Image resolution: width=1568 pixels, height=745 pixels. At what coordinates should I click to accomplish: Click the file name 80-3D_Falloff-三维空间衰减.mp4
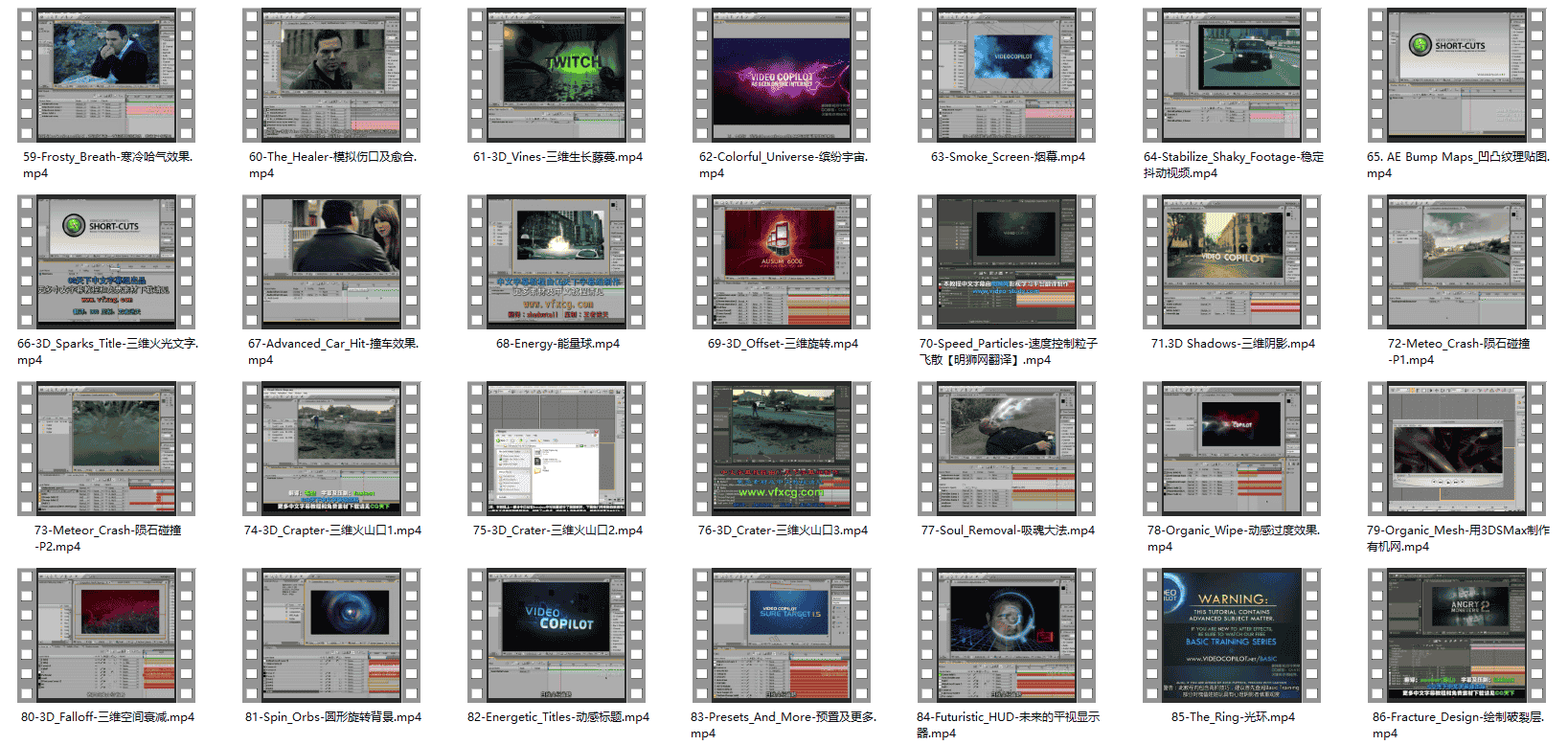[107, 717]
